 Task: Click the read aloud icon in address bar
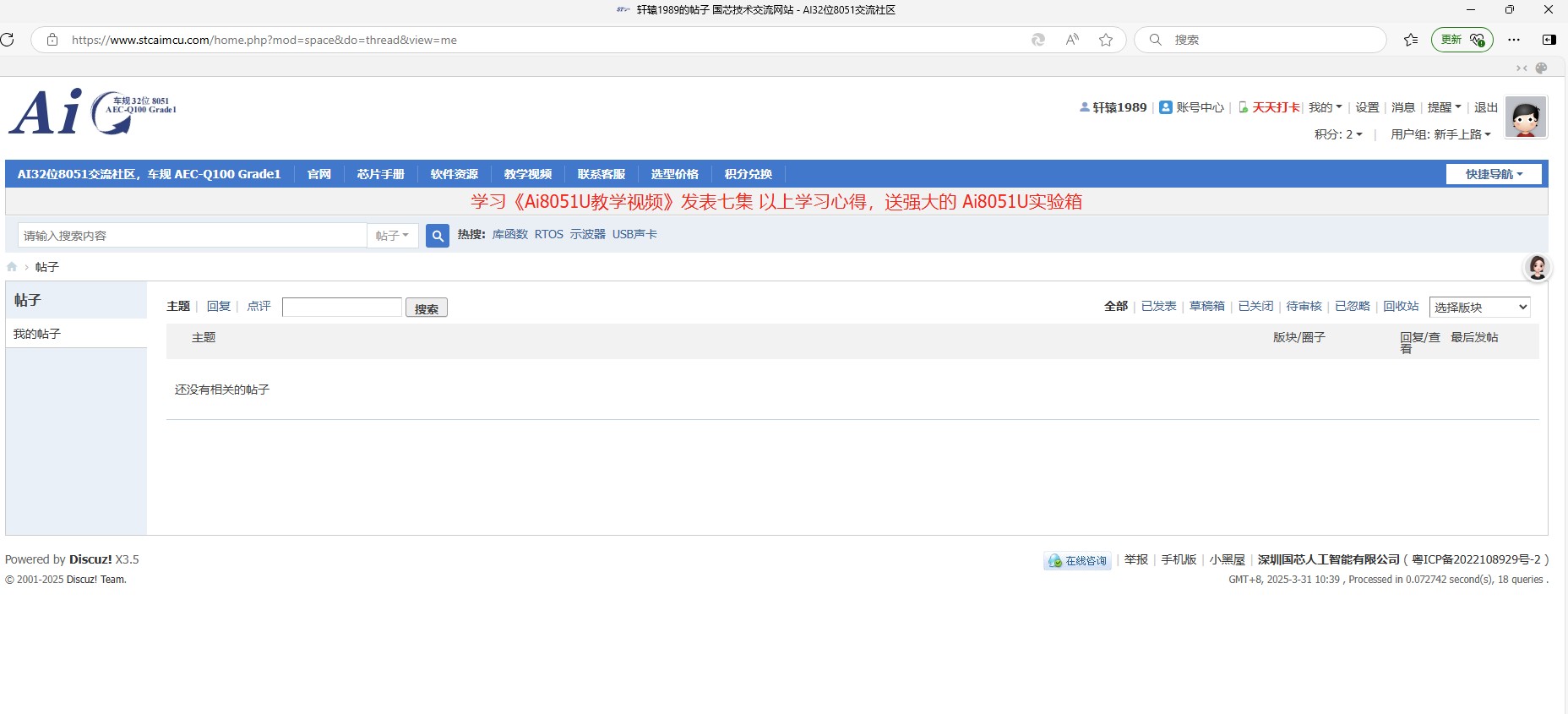1072,40
